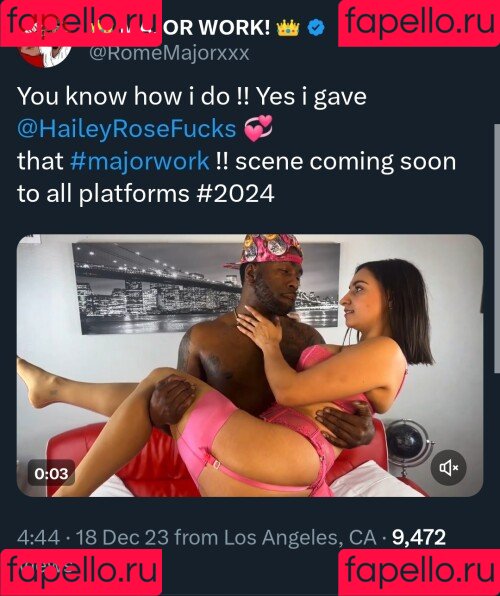Click the crown emoji in display name
This screenshot has height=596, width=500.
coord(288,28)
